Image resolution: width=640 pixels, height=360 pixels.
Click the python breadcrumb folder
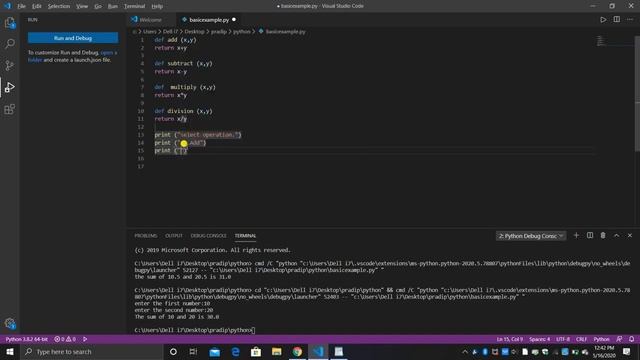(x=242, y=31)
